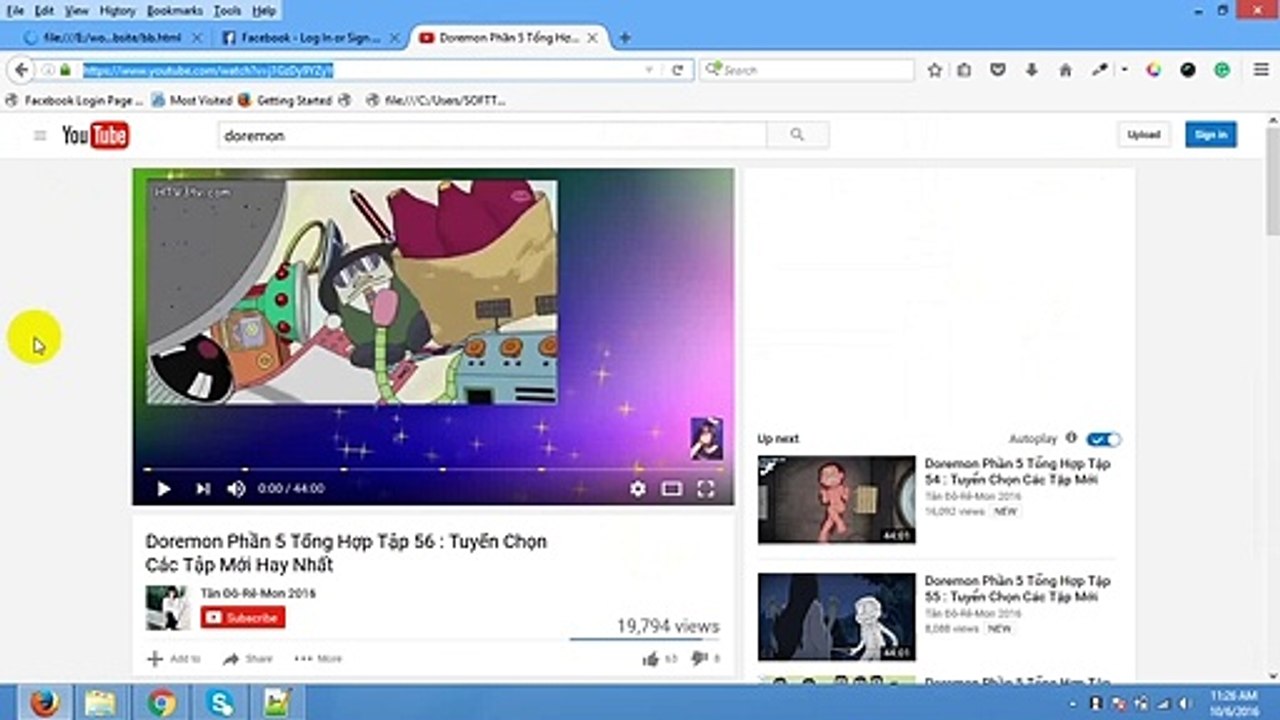
Task: Open the Most Visited bookmarks folder
Action: [192, 100]
